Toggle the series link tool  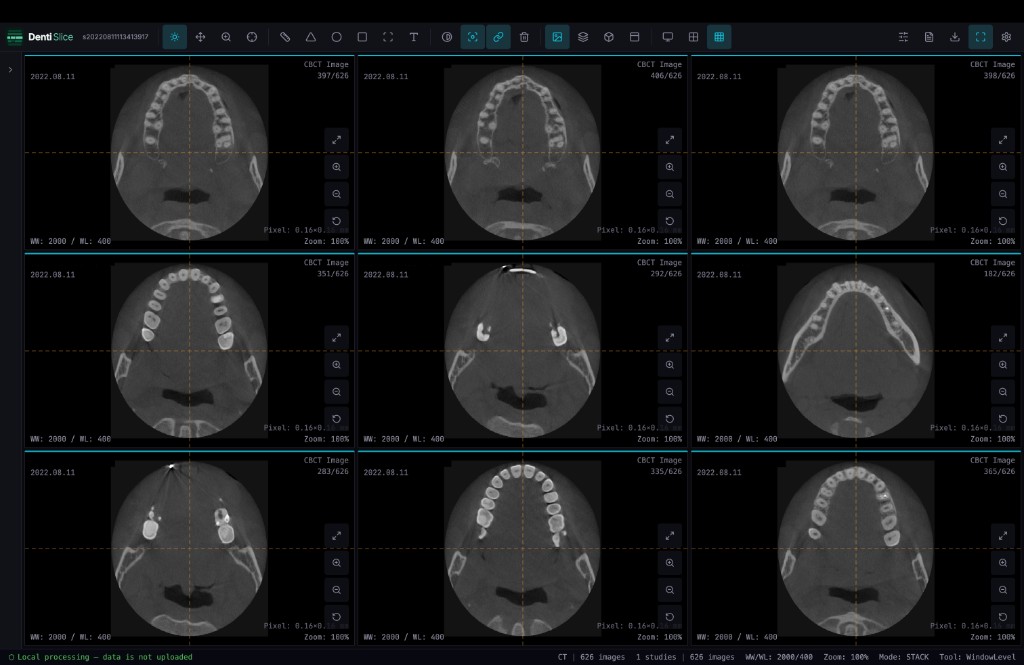point(498,37)
